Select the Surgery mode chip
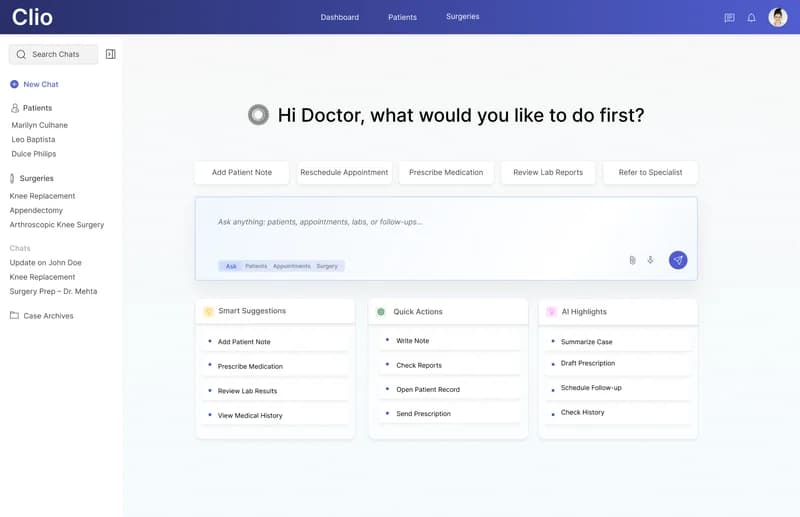 [327, 266]
